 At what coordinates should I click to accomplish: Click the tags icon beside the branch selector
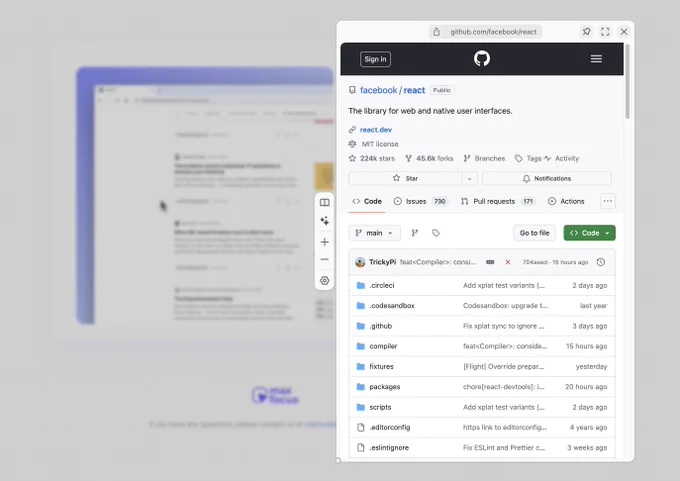(435, 233)
